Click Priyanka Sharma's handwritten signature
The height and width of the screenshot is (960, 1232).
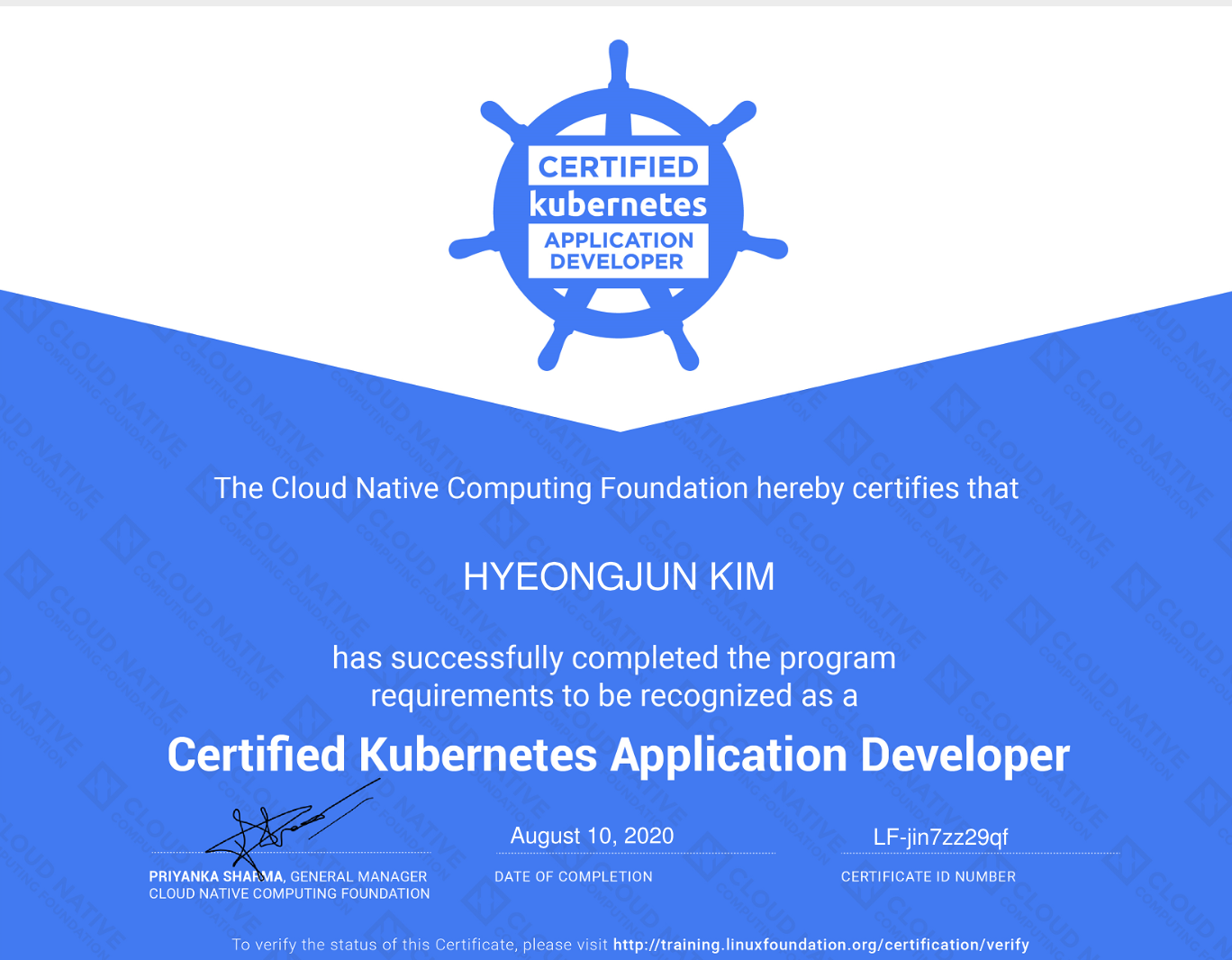pyautogui.click(x=293, y=827)
